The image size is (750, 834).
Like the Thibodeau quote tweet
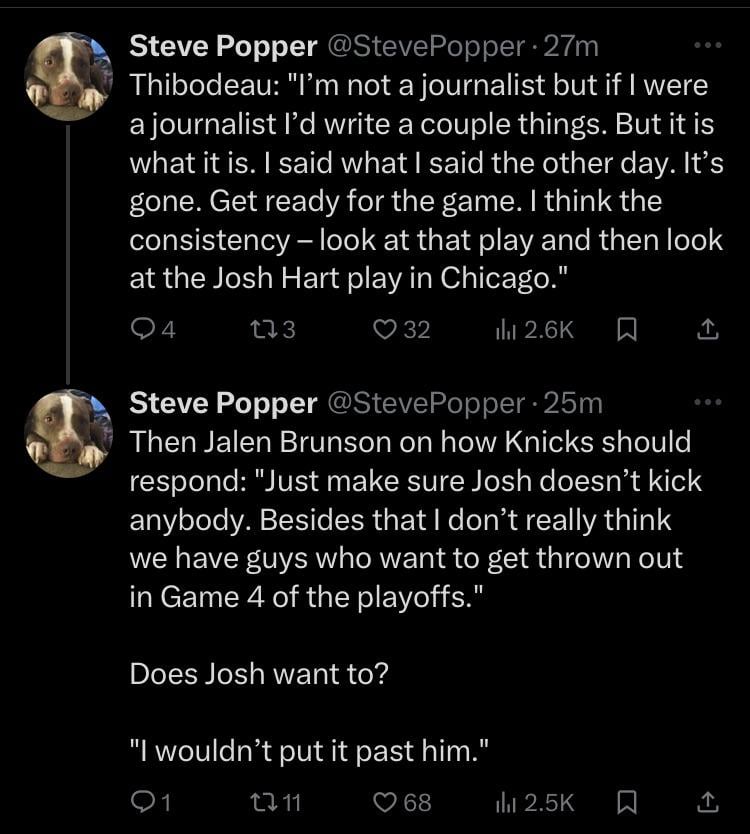385,329
